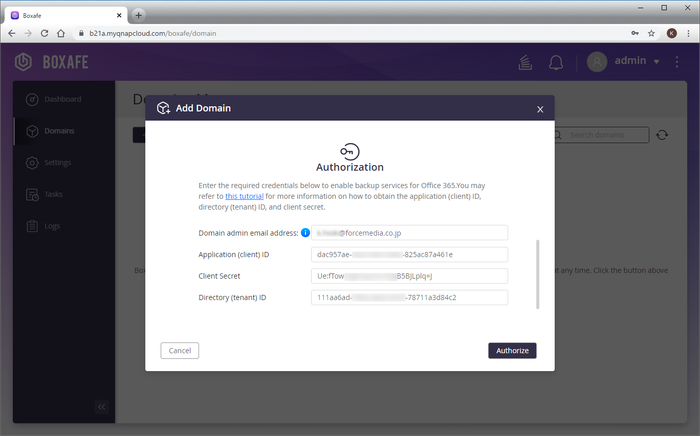The height and width of the screenshot is (436, 700).
Task: Click the Directory (tenant) ID field
Action: 410,297
